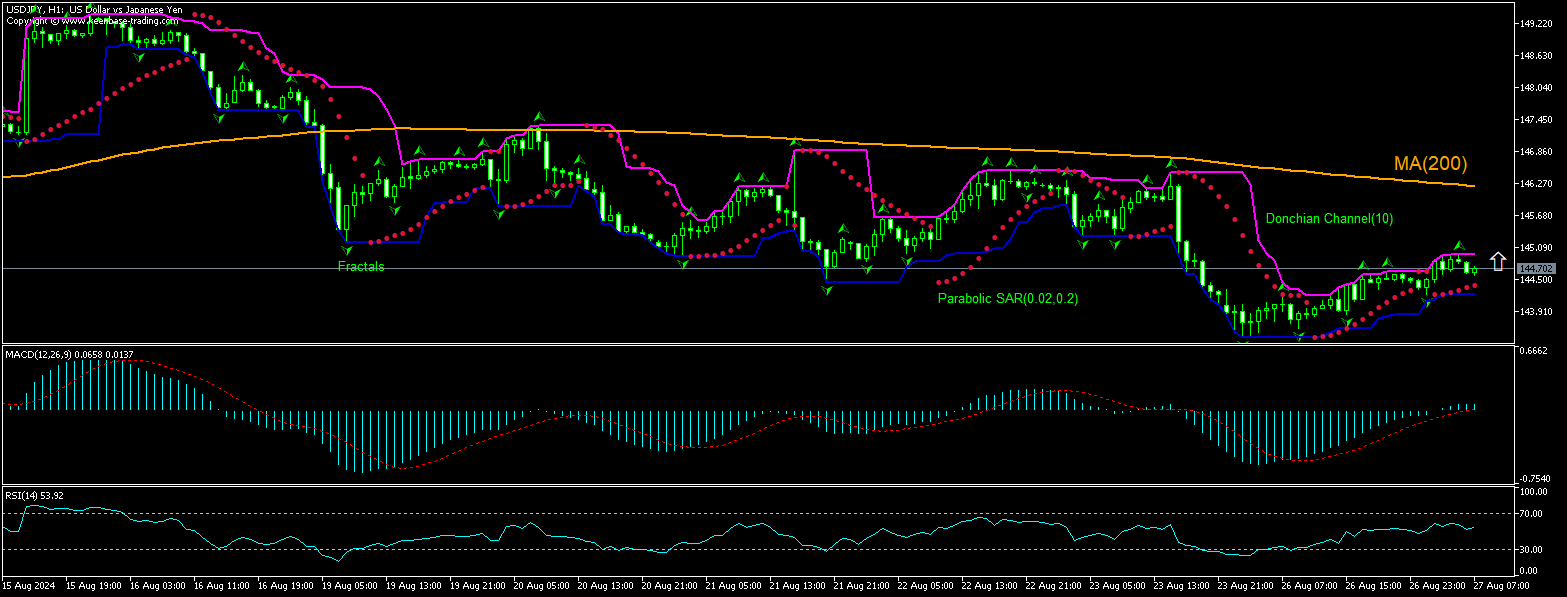Click the white up arrow object near current price
The image size is (1567, 597).
pyautogui.click(x=1497, y=261)
